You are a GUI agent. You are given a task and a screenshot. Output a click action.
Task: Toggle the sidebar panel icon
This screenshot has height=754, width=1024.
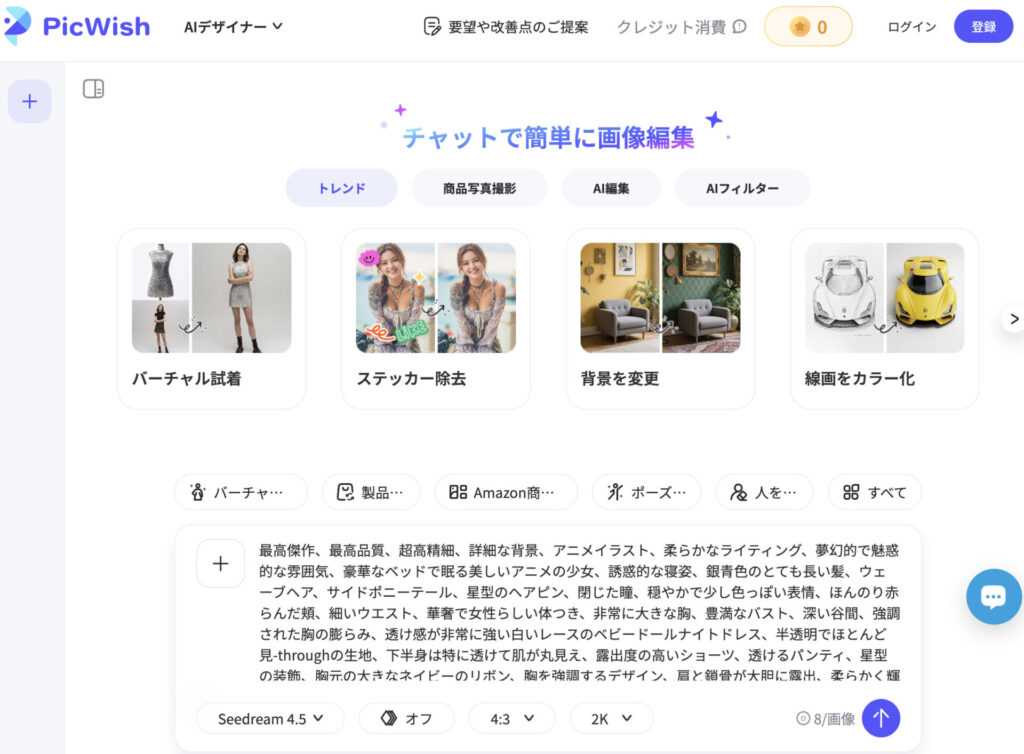(93, 89)
